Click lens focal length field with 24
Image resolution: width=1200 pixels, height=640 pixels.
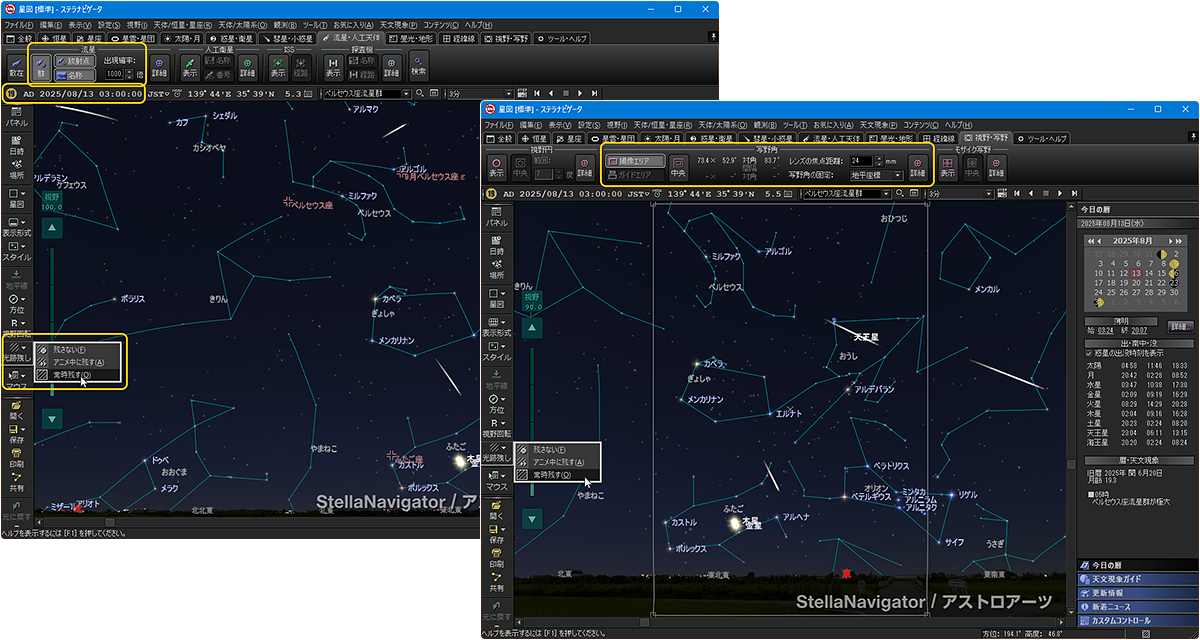[x=862, y=160]
